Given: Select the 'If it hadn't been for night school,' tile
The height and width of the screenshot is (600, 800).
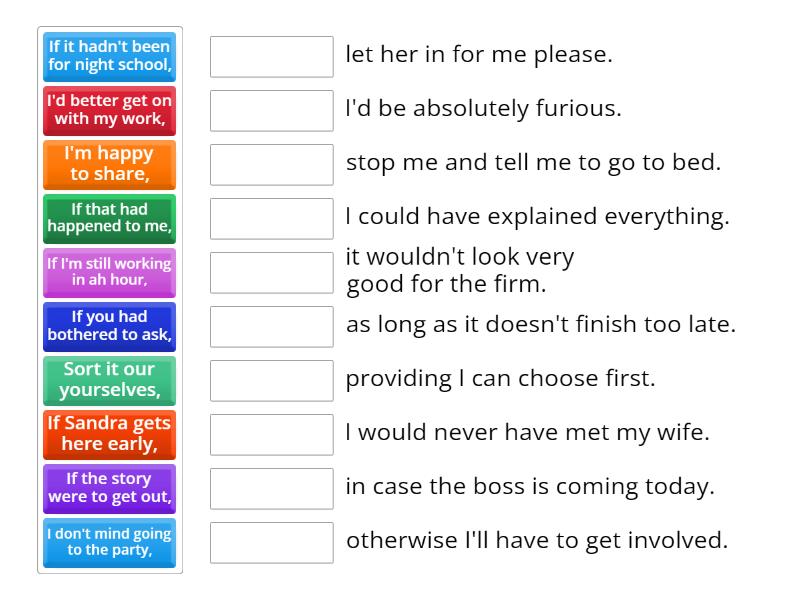Looking at the screenshot, I should pos(109,57).
